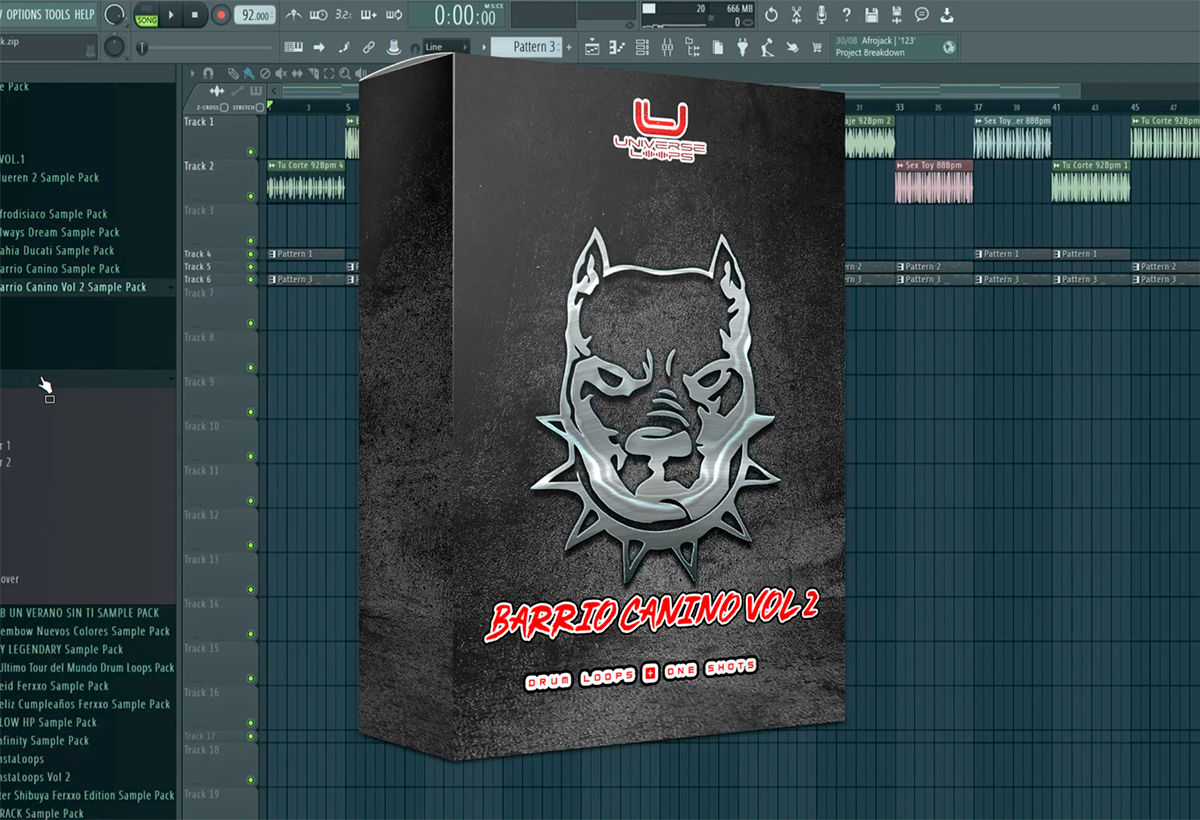Image resolution: width=1200 pixels, height=820 pixels.
Task: Toggle the wait-for-input-to-record icon
Action: tap(319, 15)
